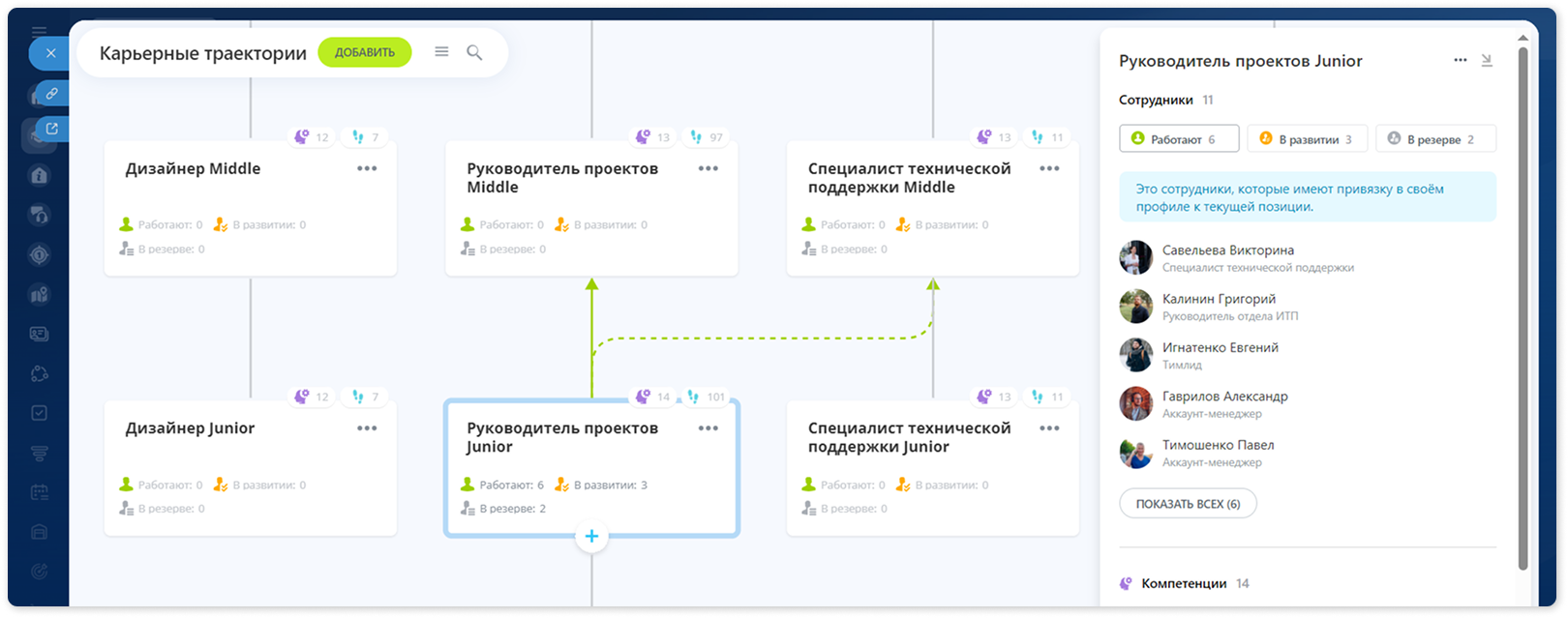Screen dimensions: 1568x618
Task: Click the checkbox-task icon in left sidebar
Action: pos(39,413)
